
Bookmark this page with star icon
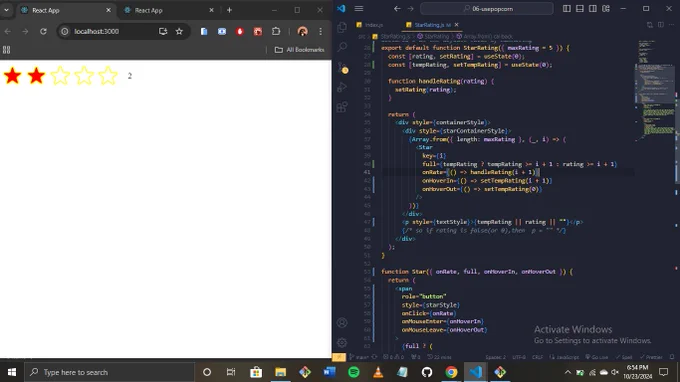[179, 31]
